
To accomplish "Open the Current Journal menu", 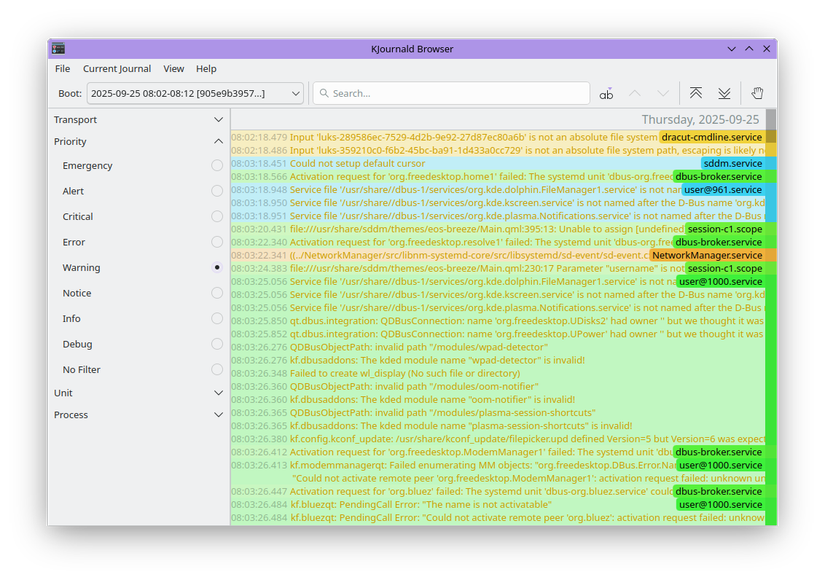I will [117, 68].
